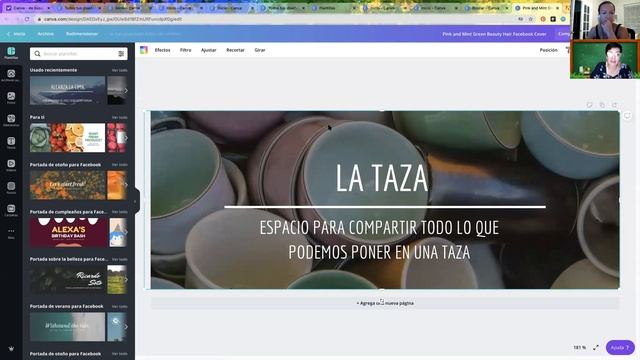Switch to the first Canva browser tab
This screenshot has height=360, width=640.
click(x=28, y=8)
